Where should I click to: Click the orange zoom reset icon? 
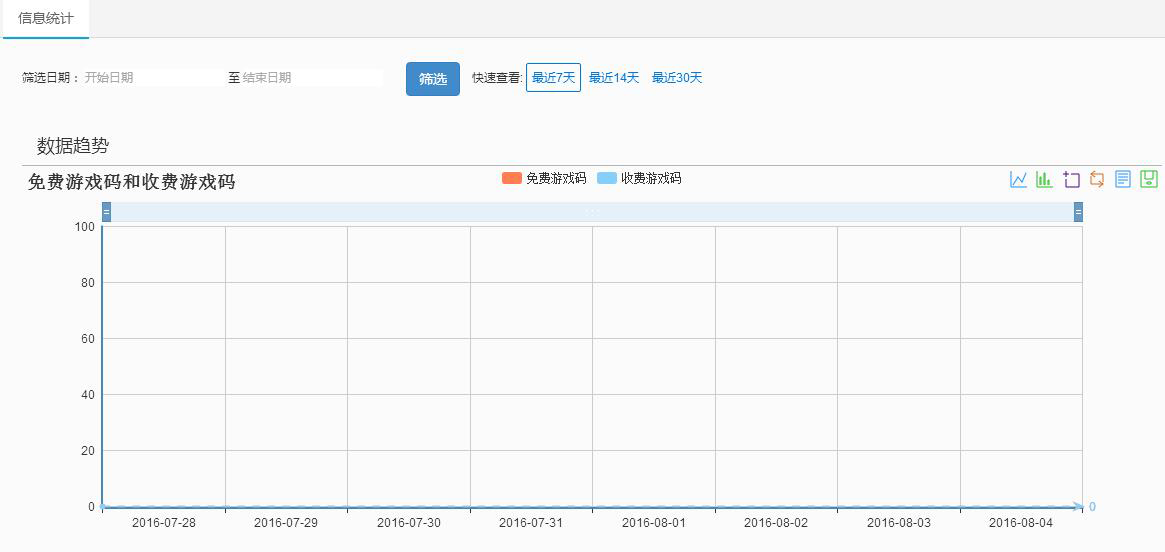[x=1097, y=180]
